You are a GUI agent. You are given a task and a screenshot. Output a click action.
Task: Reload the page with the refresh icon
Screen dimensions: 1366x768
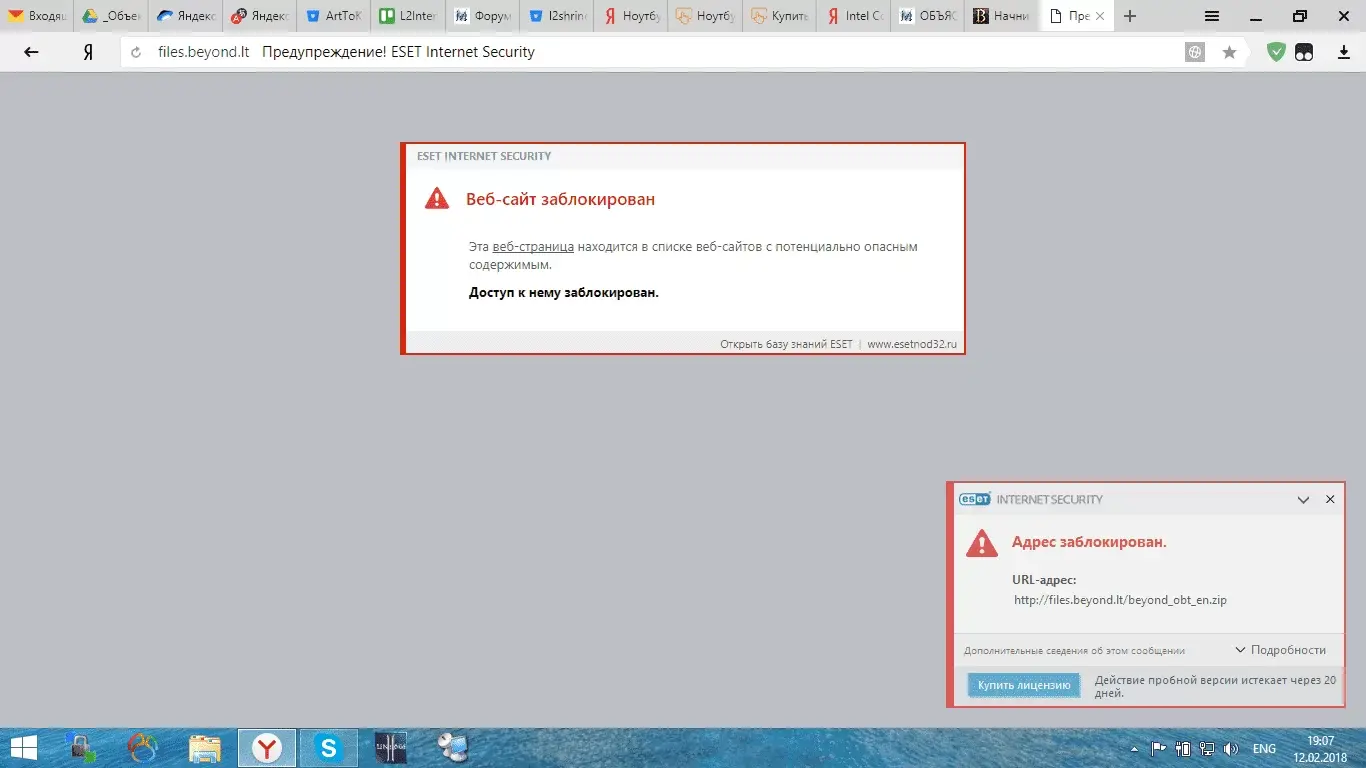(136, 52)
